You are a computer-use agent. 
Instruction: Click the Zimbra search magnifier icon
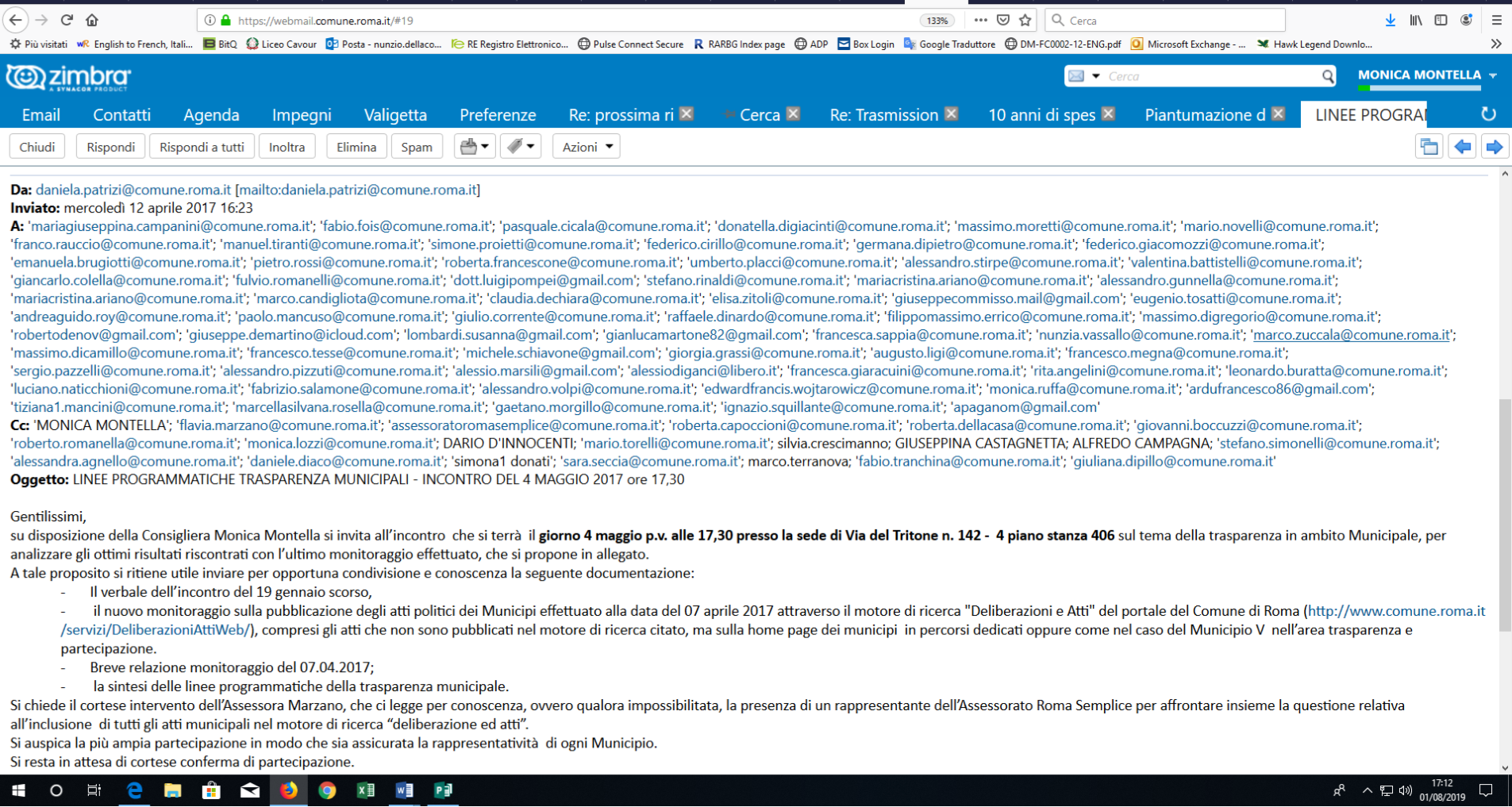pyautogui.click(x=1328, y=76)
